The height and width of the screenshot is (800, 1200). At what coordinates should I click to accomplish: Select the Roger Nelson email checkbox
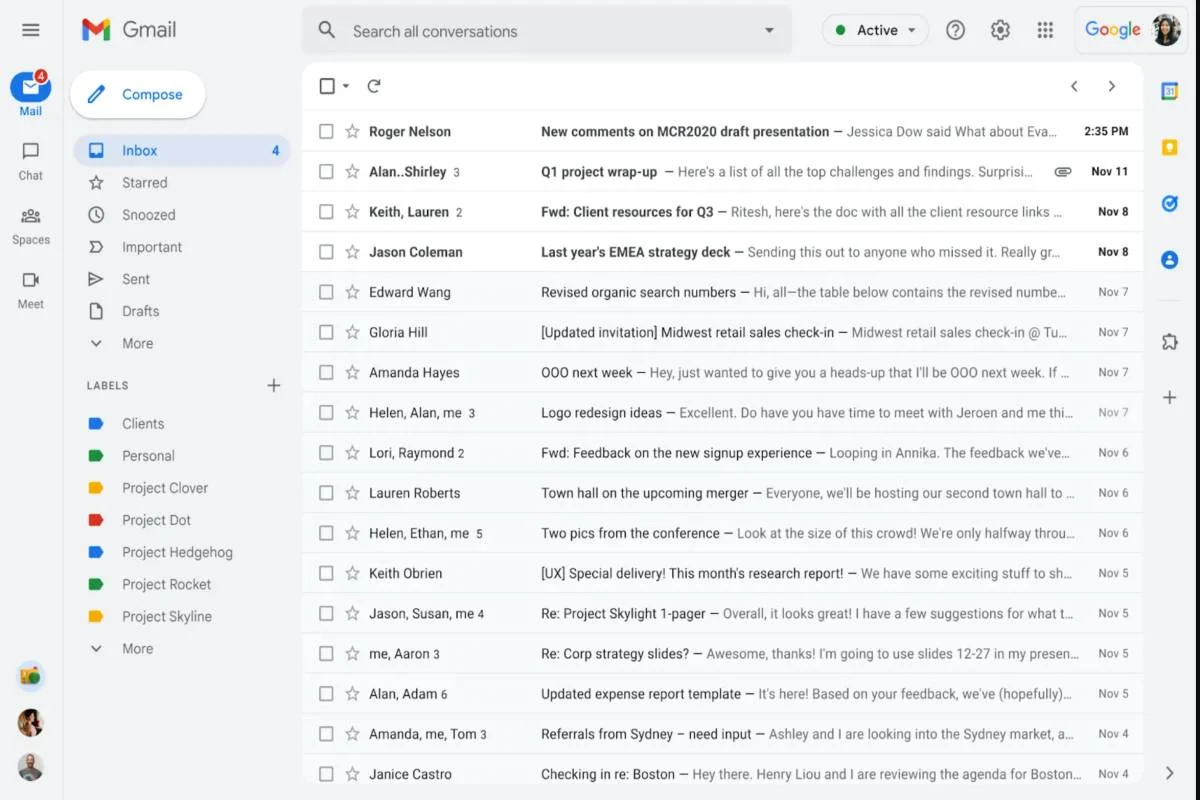coord(326,131)
